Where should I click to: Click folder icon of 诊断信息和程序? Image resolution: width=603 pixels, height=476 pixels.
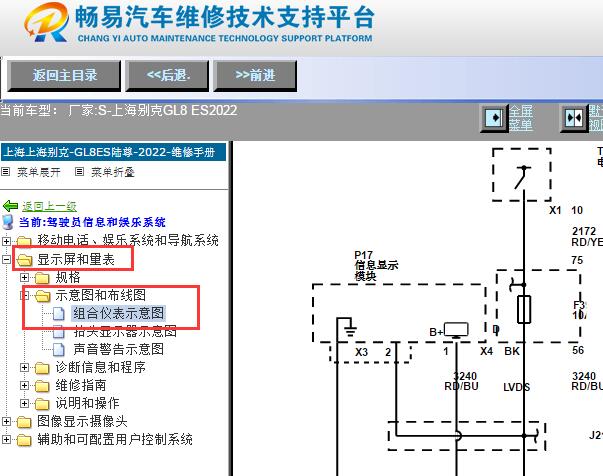point(42,368)
